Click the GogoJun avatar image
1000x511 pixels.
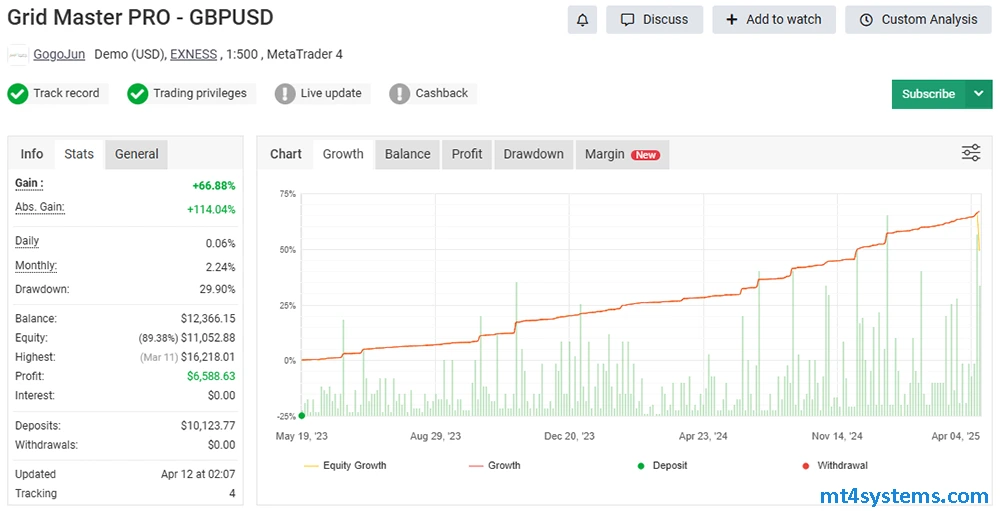18,55
